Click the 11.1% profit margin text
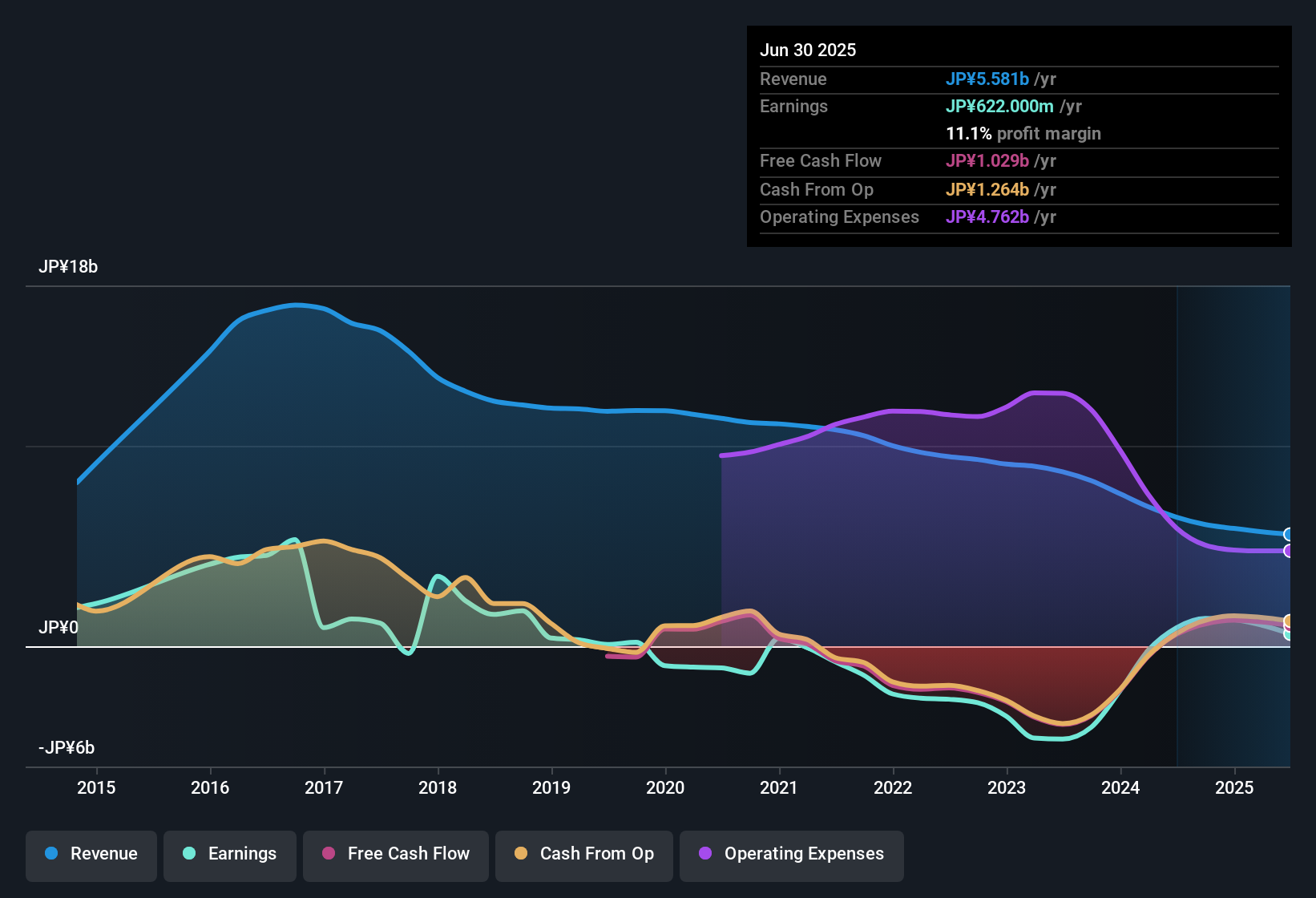 (x=1023, y=134)
